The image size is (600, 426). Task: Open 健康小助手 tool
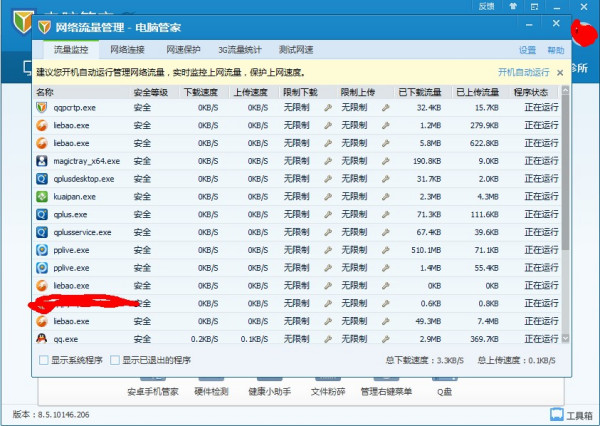pyautogui.click(x=270, y=392)
